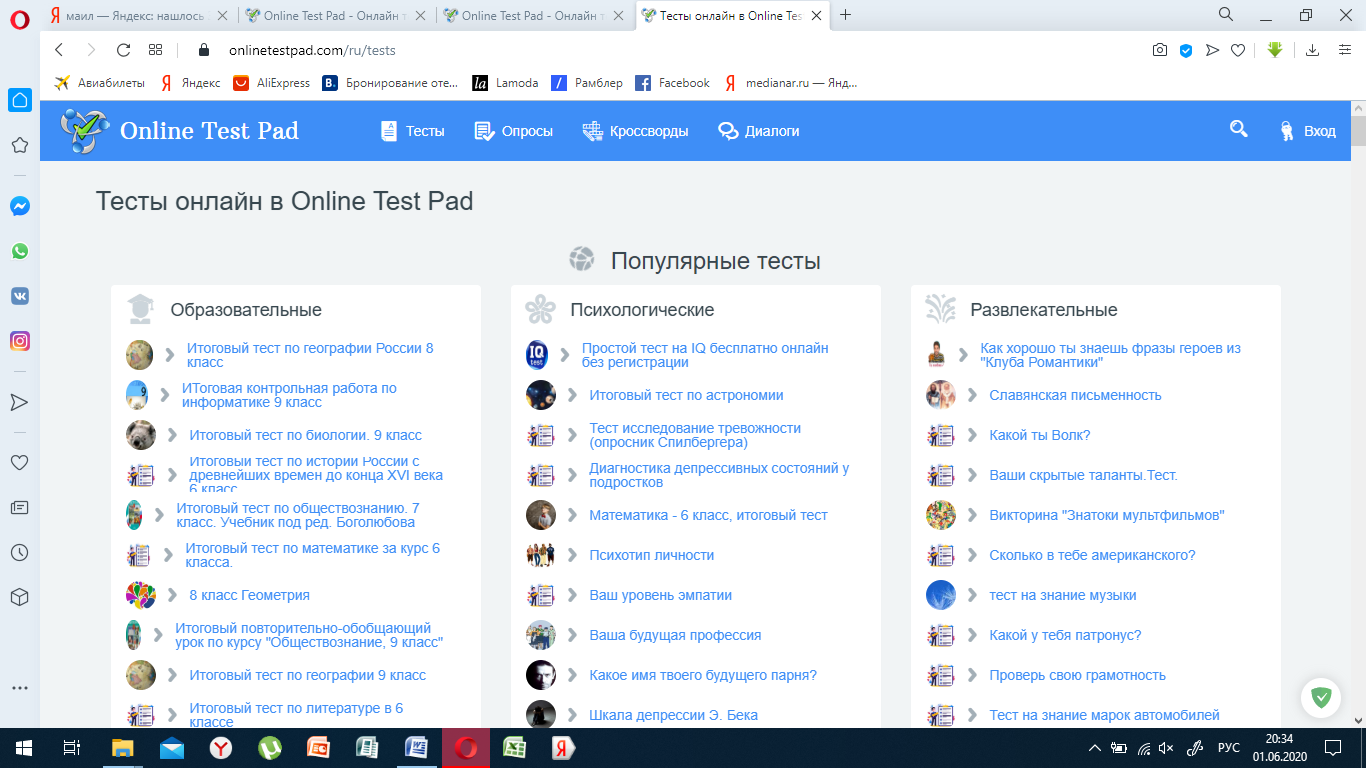The width and height of the screenshot is (1366, 768).
Task: Open Опросы in site navigation
Action: coord(513,131)
